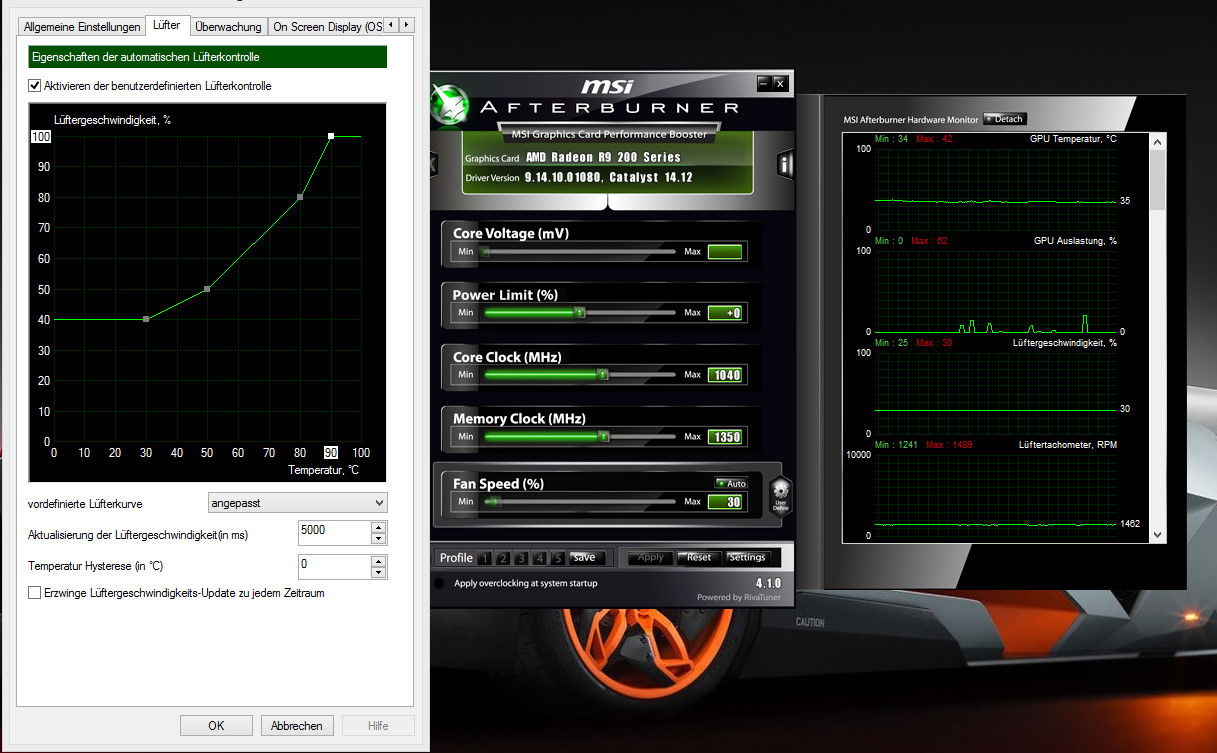Click the Detach button in Hardware Monitor

coord(1004,119)
